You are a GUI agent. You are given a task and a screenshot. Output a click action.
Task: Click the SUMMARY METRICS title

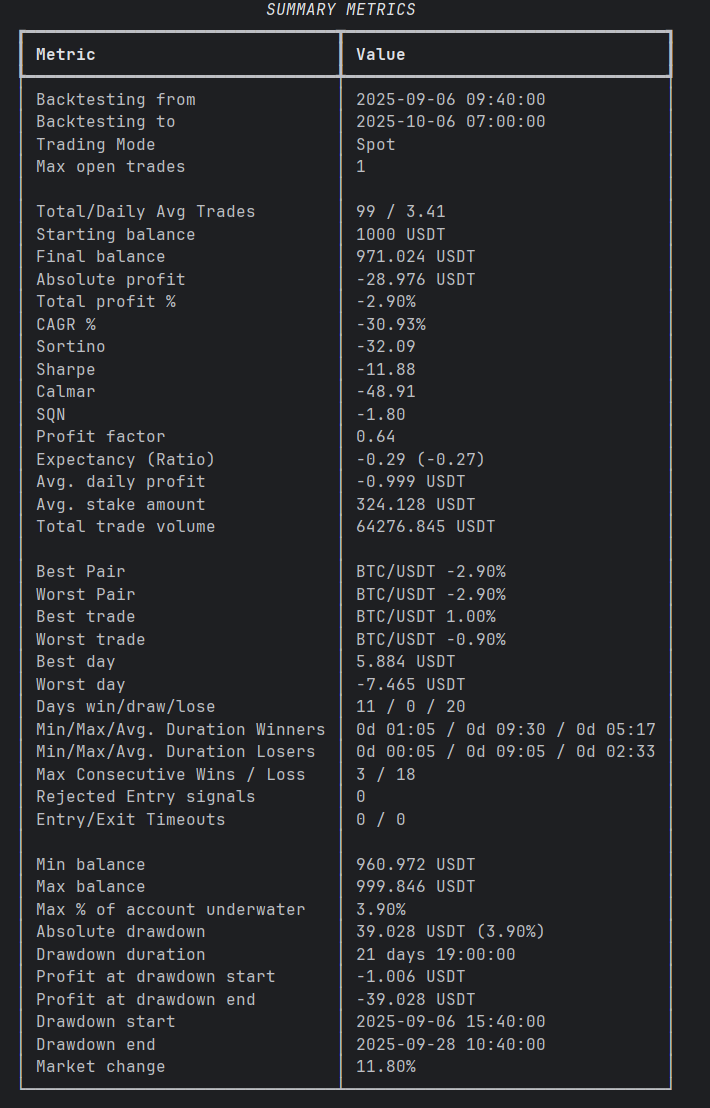341,10
